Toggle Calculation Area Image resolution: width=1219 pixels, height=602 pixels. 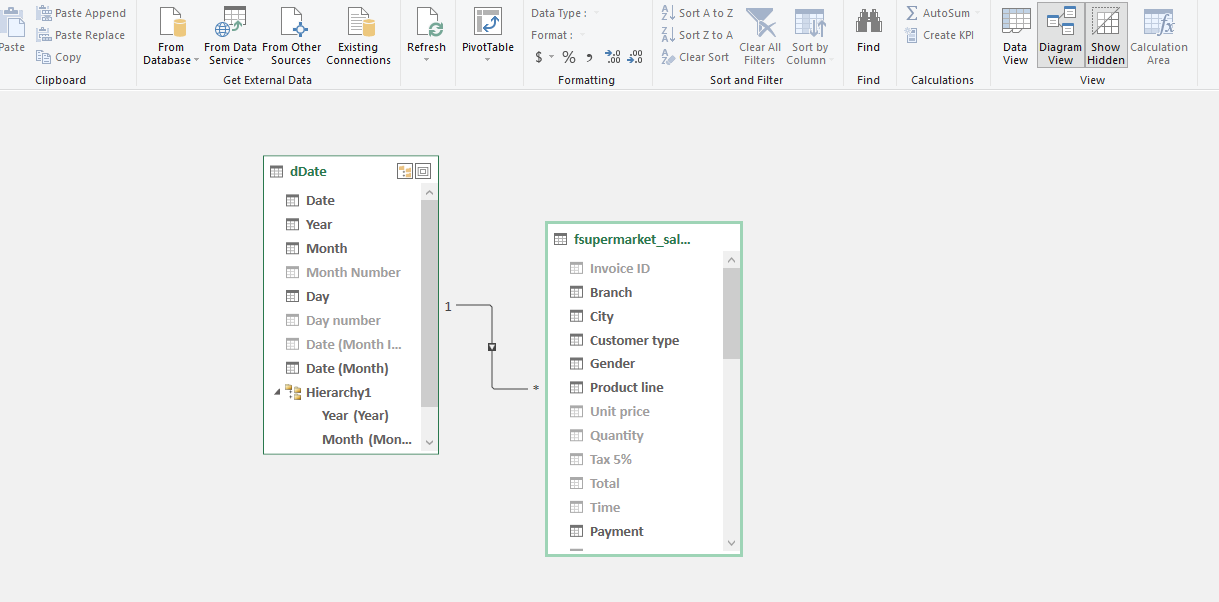point(1159,36)
